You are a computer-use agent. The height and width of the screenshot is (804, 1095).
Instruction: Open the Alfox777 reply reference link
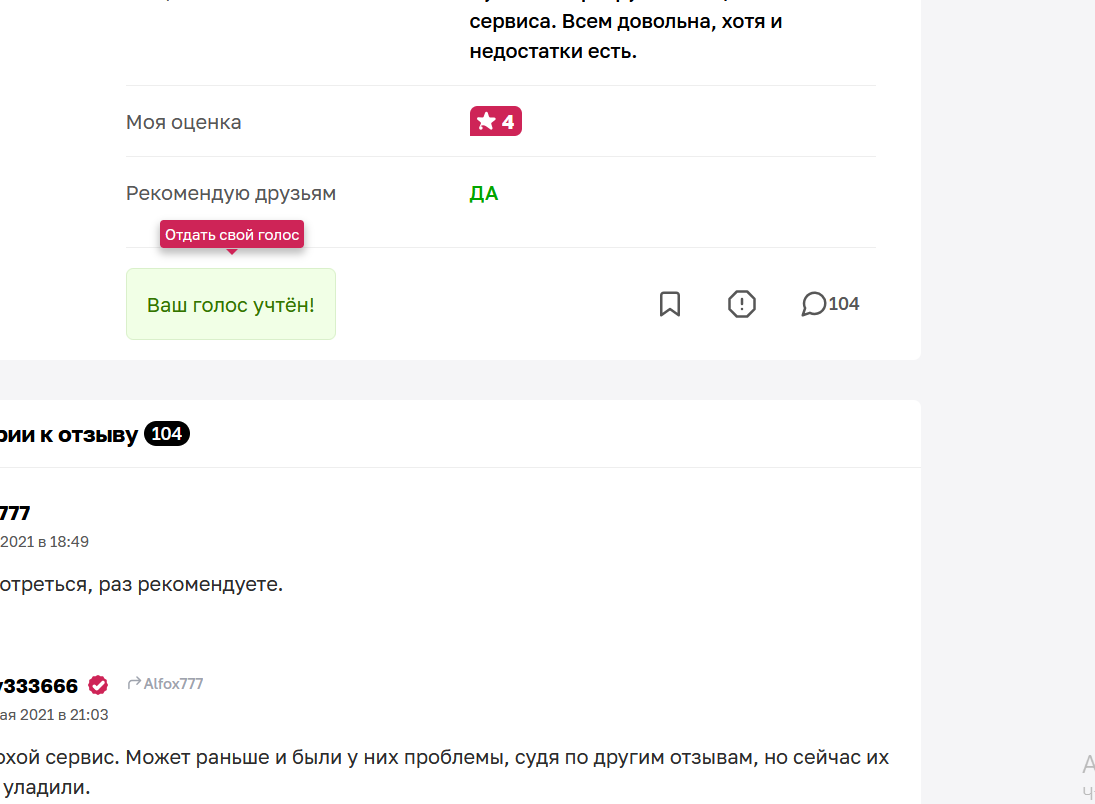[173, 684]
